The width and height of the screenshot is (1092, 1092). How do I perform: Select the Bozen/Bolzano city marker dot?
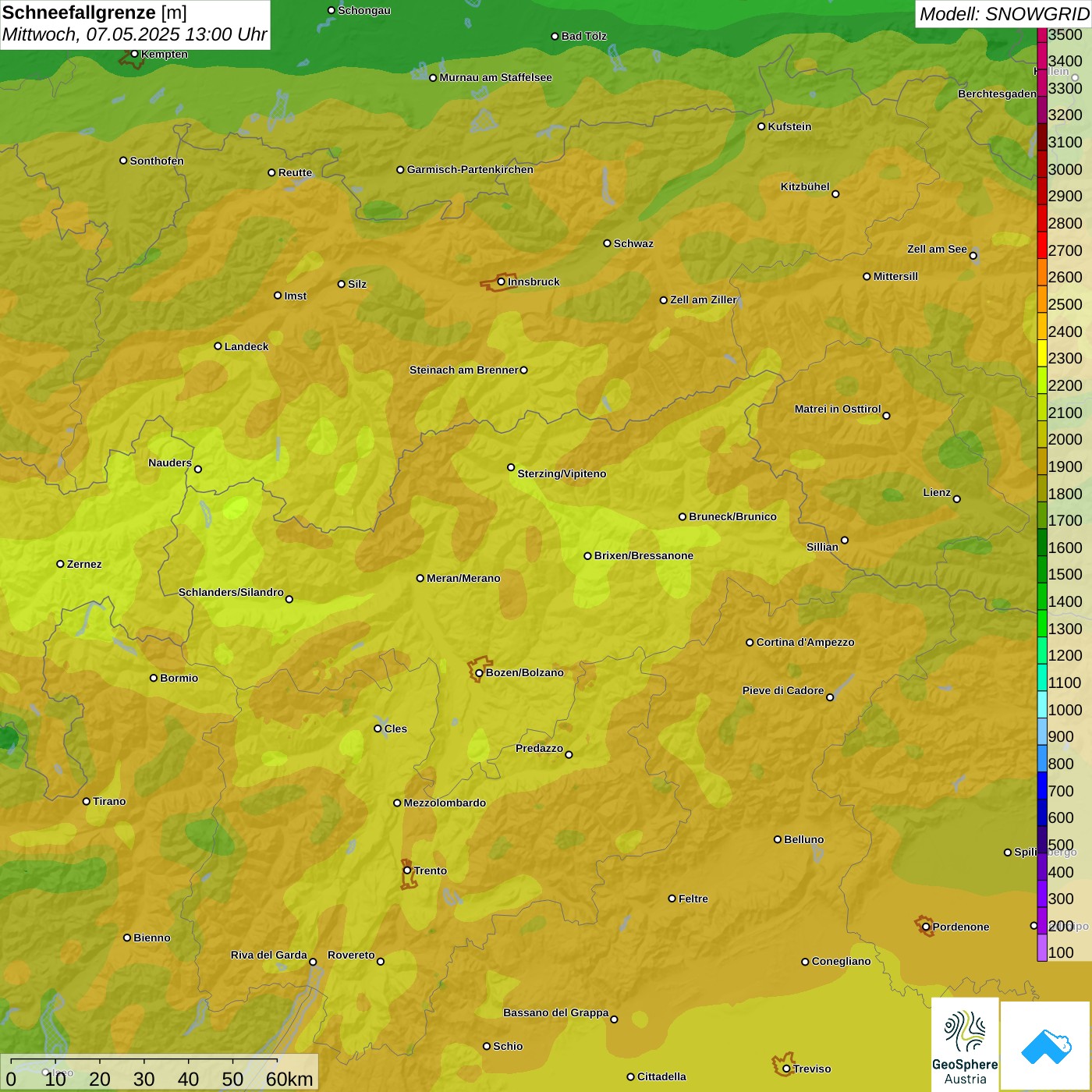(x=479, y=672)
